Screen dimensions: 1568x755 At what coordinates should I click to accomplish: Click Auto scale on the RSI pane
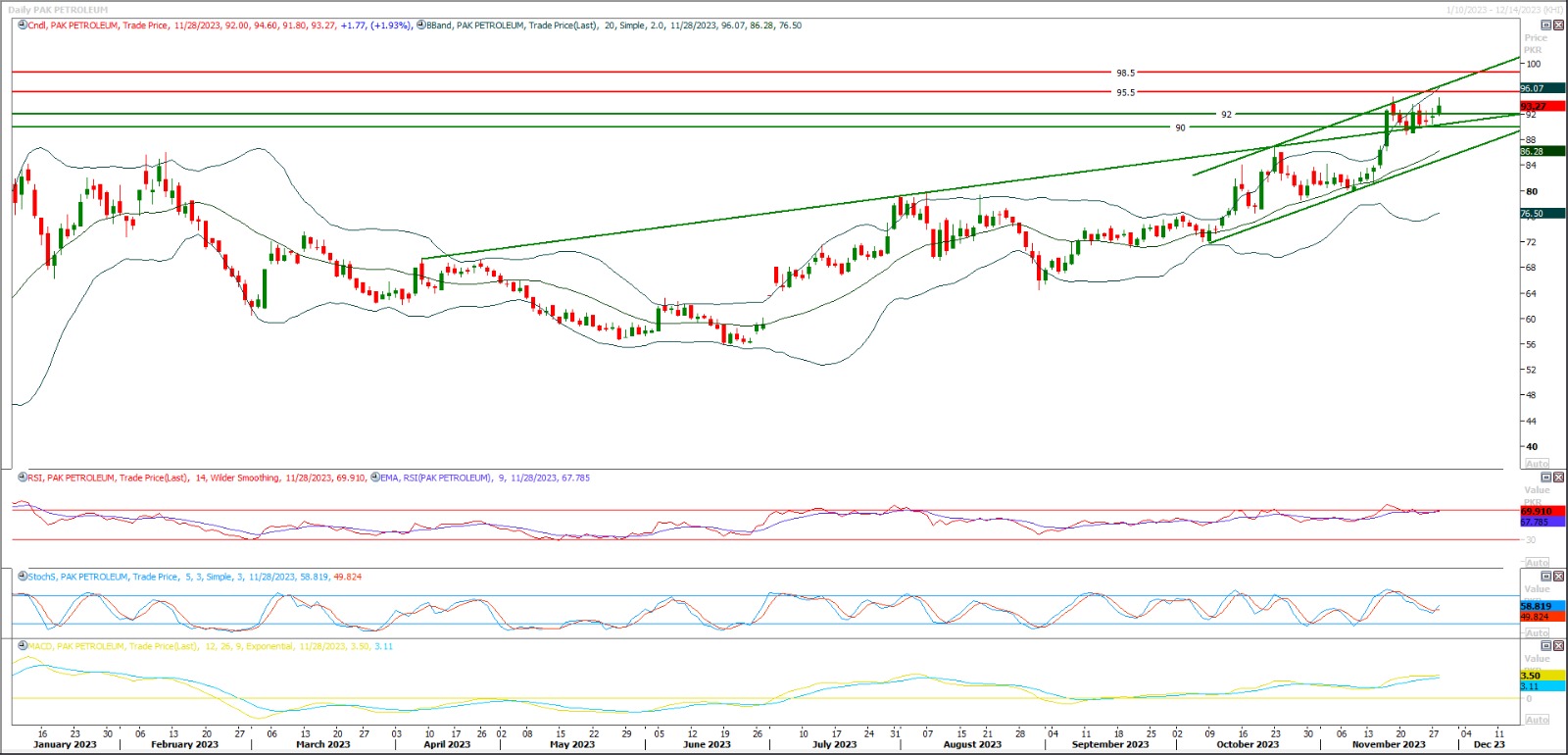(1537, 563)
